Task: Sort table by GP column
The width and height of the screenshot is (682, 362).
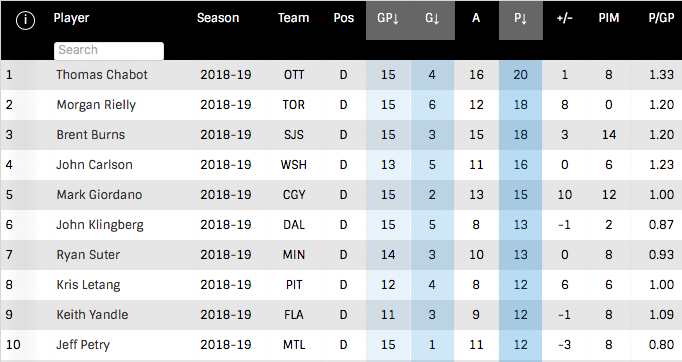Action: [388, 20]
